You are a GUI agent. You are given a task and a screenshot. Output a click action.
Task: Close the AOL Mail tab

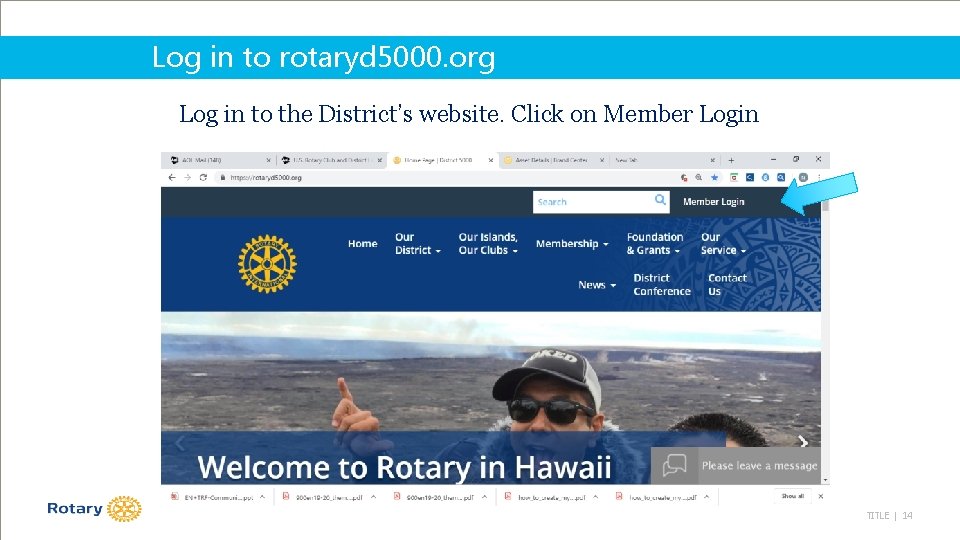(x=268, y=160)
